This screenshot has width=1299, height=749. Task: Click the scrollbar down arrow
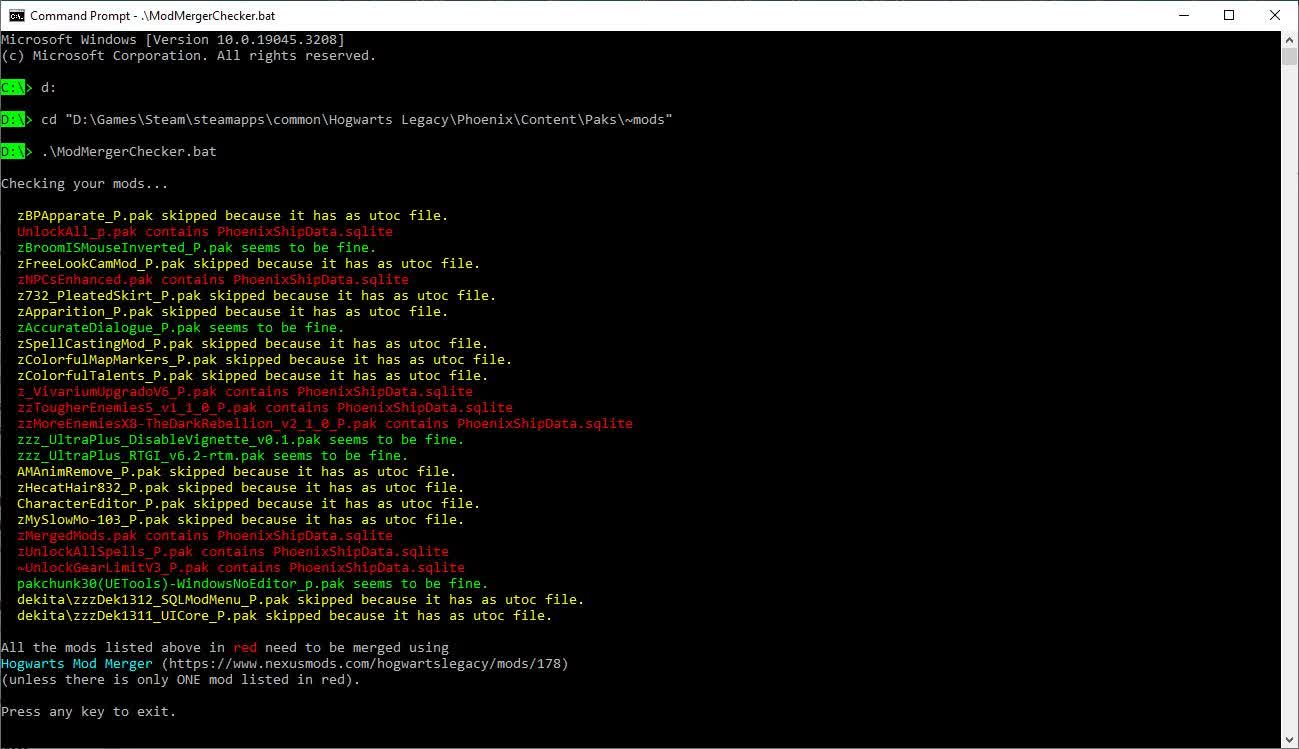point(1290,740)
